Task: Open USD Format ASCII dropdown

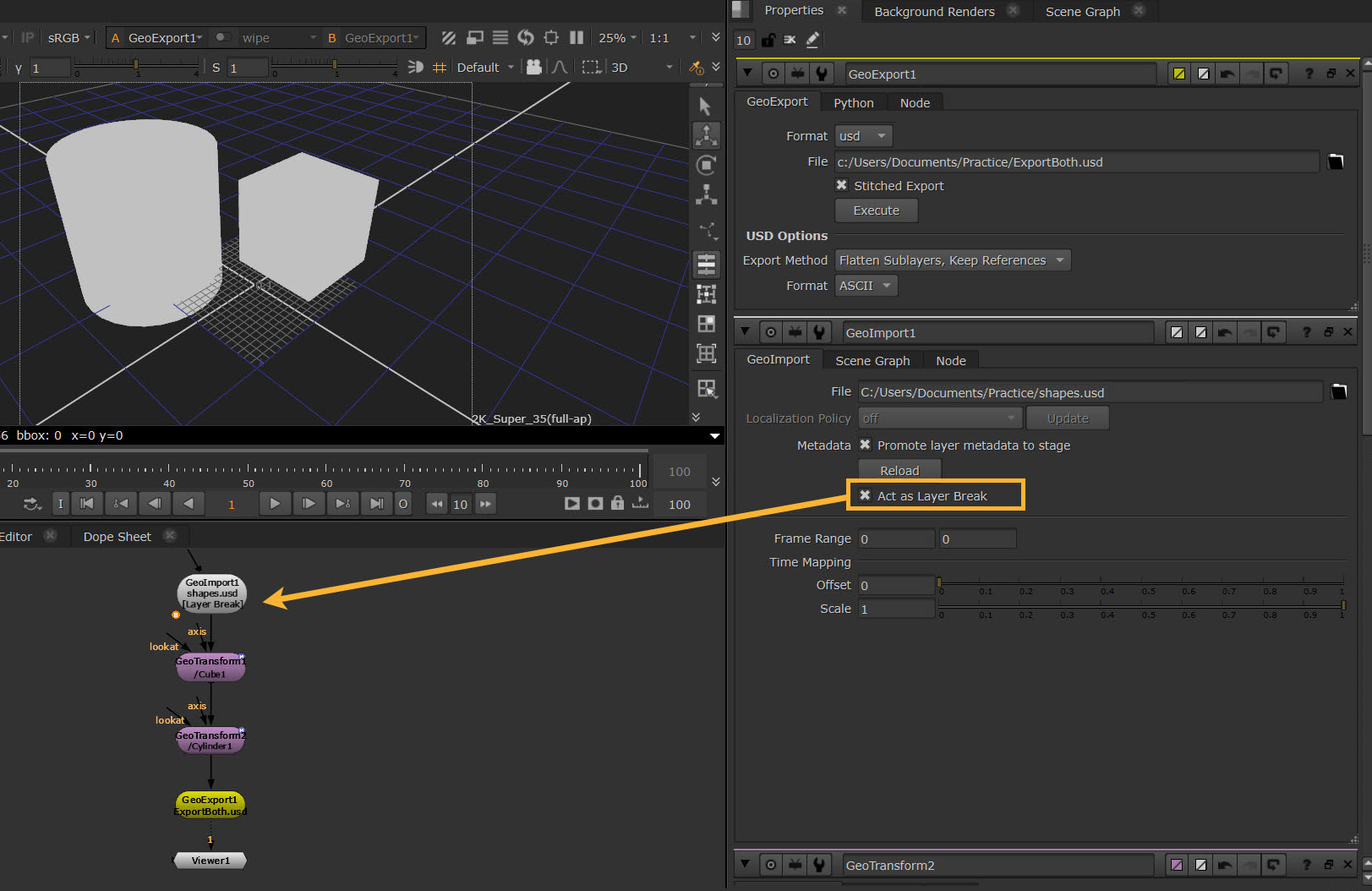Action: pos(866,286)
